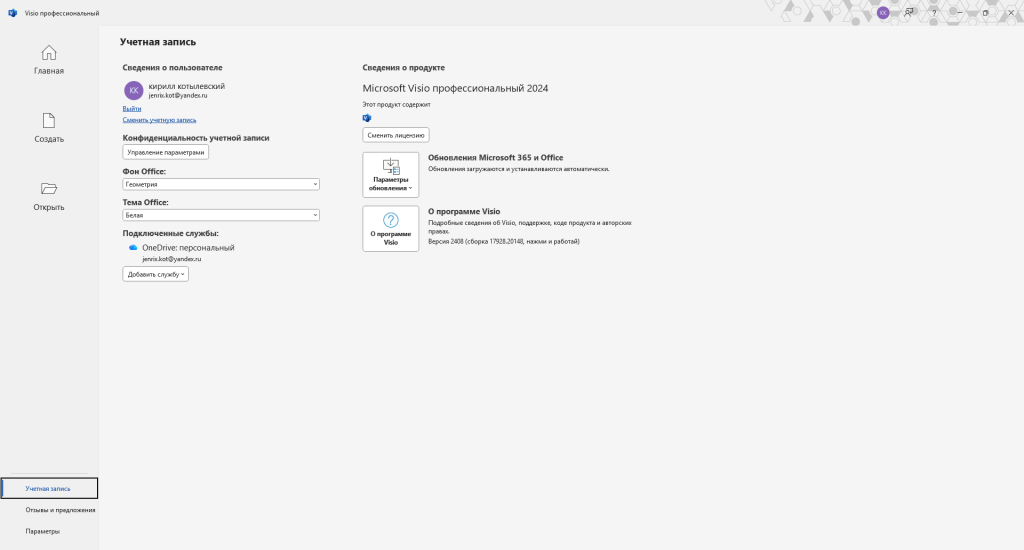Open Параметры in the sidebar

click(42, 532)
